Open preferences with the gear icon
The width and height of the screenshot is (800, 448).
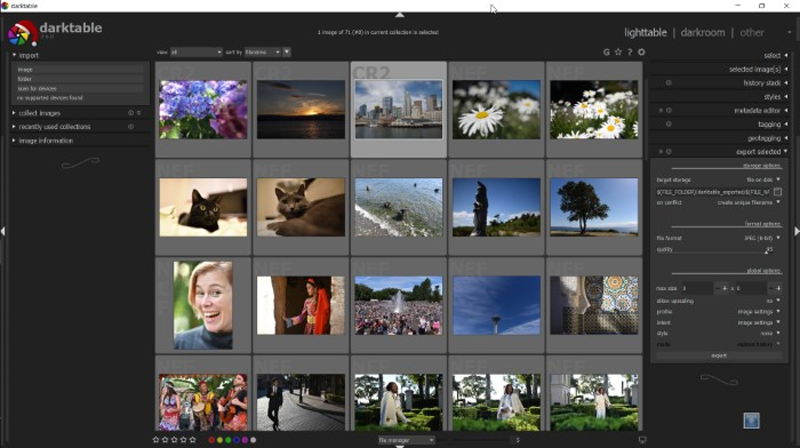[x=641, y=52]
